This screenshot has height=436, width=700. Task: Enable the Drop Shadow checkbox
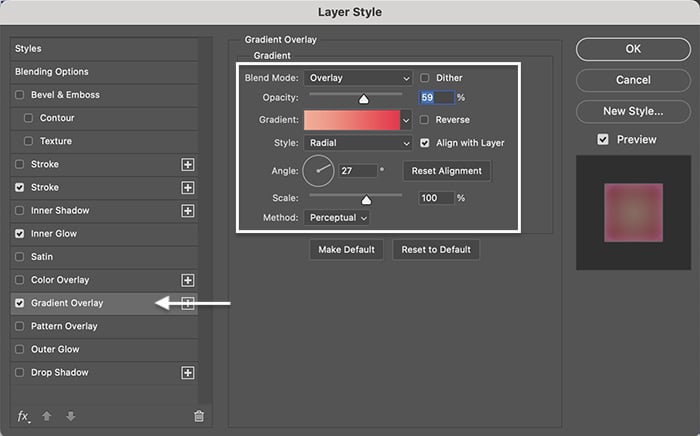(x=20, y=372)
